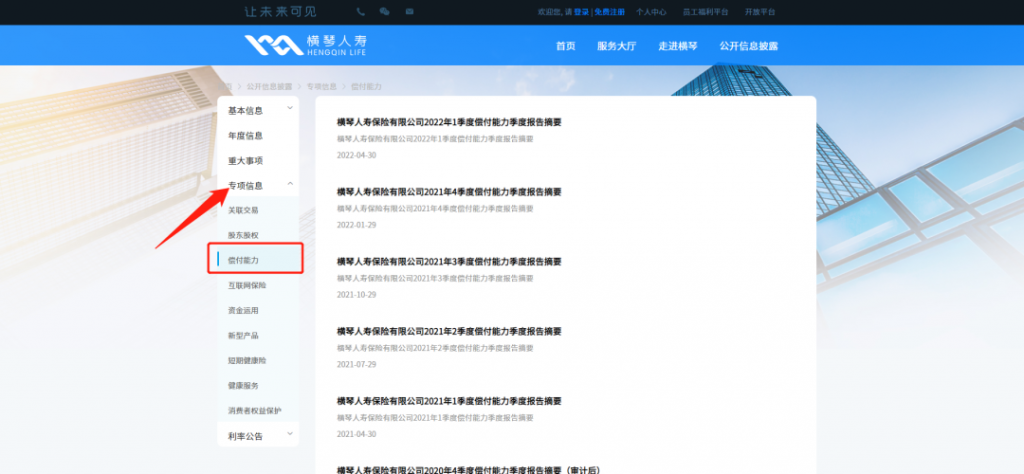Open 服务大厅 navigation item
The height and width of the screenshot is (474, 1024).
pos(616,46)
